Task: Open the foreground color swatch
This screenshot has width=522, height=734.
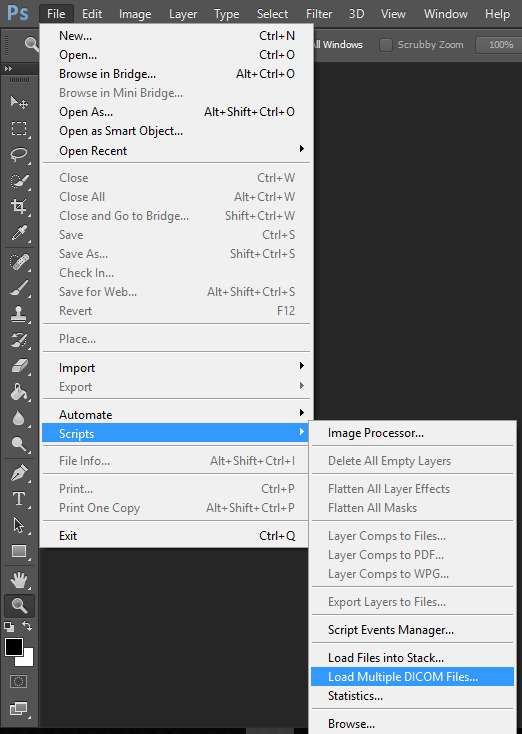Action: pyautogui.click(x=14, y=647)
